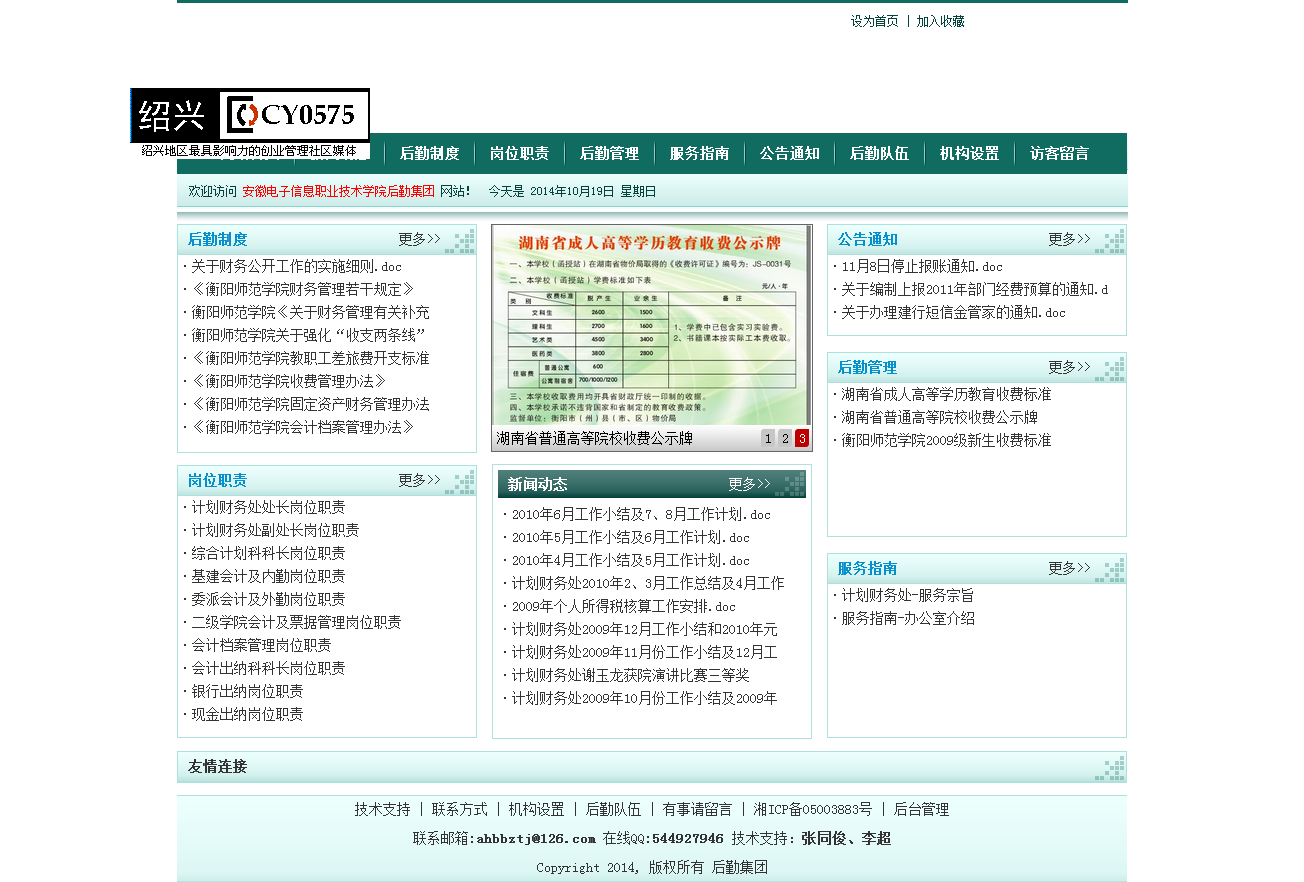Open 现金出纳岗位职责
Screen dimensions: 1304x882
click(247, 715)
